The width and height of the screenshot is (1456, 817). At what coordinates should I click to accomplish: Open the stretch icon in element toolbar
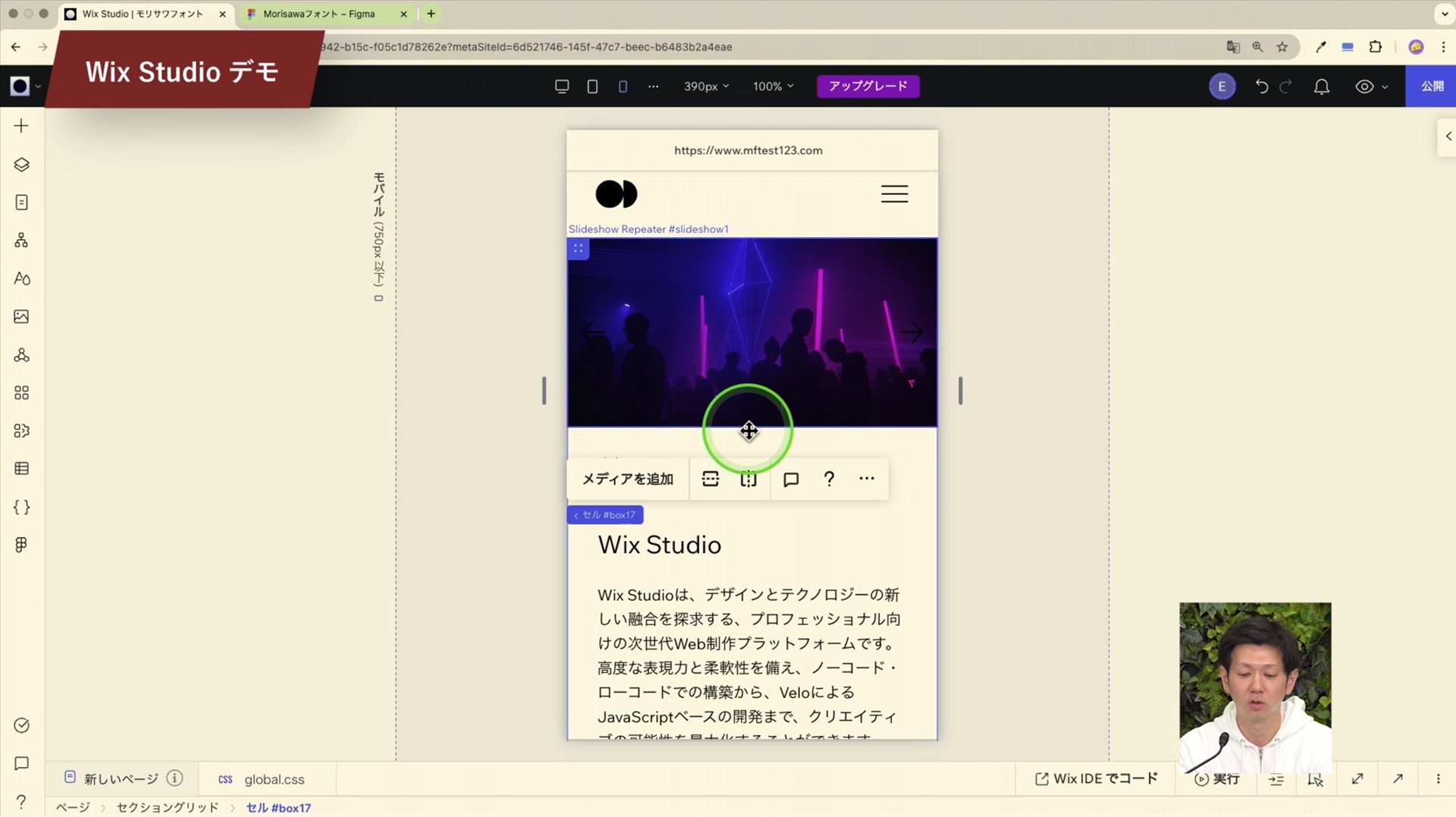(748, 479)
